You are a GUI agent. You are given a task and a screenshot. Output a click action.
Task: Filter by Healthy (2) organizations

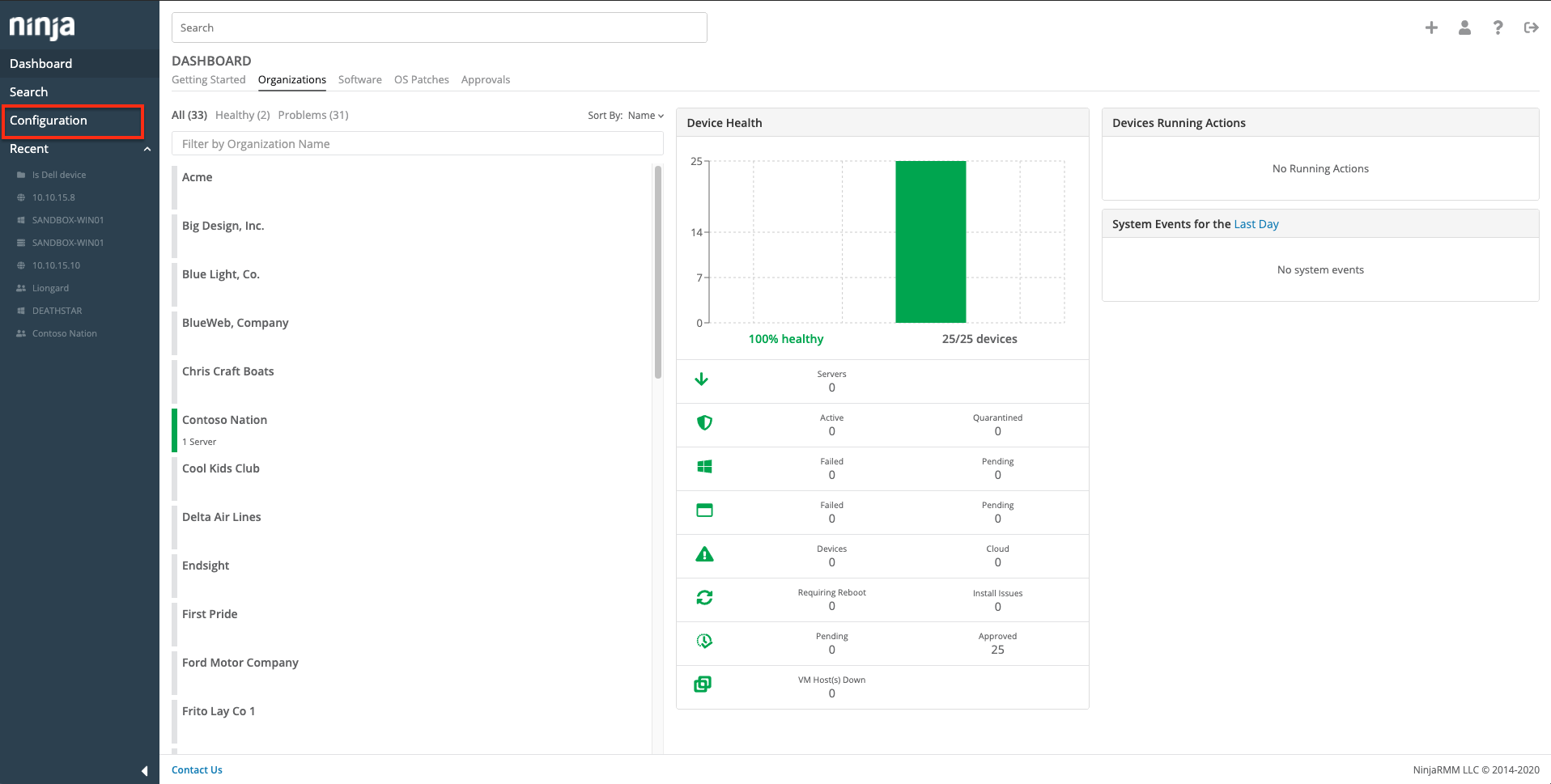pyautogui.click(x=243, y=115)
